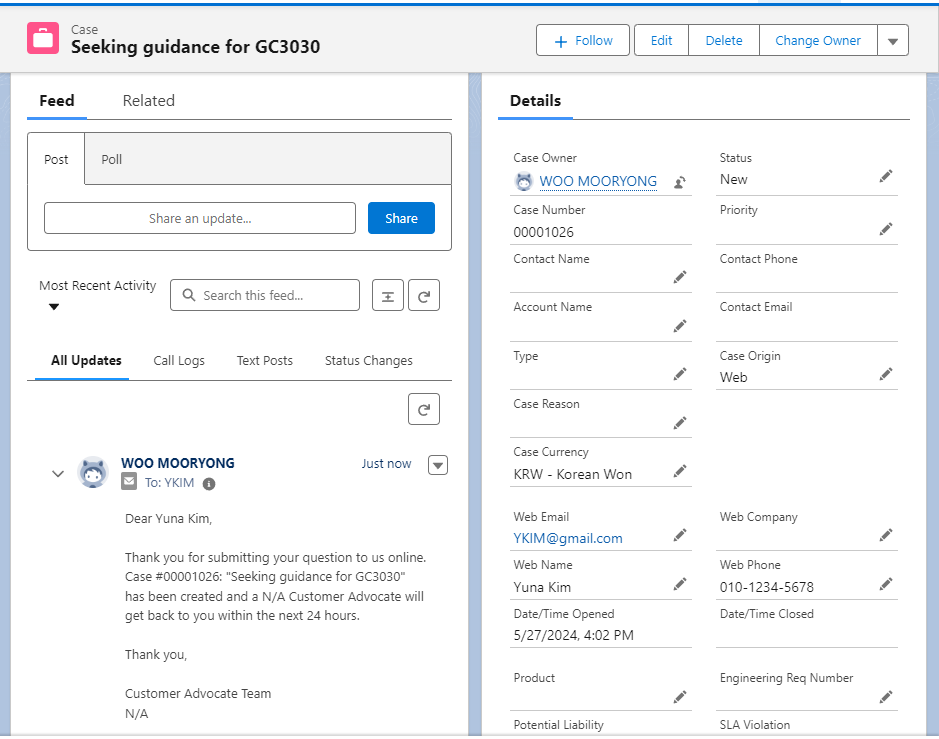Select the Poll tab

(112, 159)
